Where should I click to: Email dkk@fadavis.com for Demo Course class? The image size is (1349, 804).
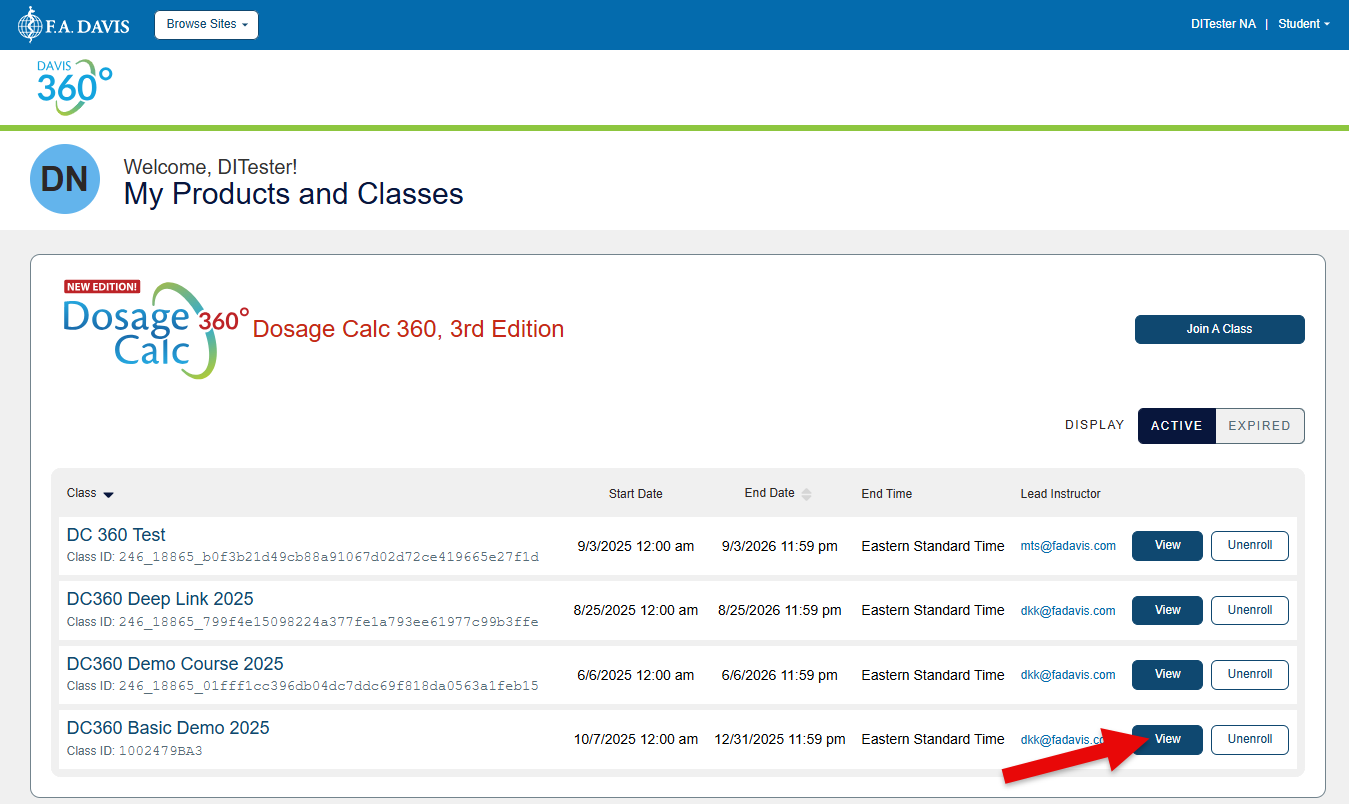pyautogui.click(x=1068, y=675)
